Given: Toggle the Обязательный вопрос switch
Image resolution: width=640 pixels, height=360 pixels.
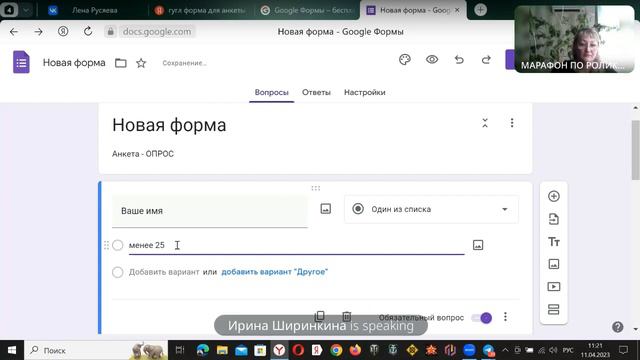Looking at the screenshot, I should (x=482, y=318).
